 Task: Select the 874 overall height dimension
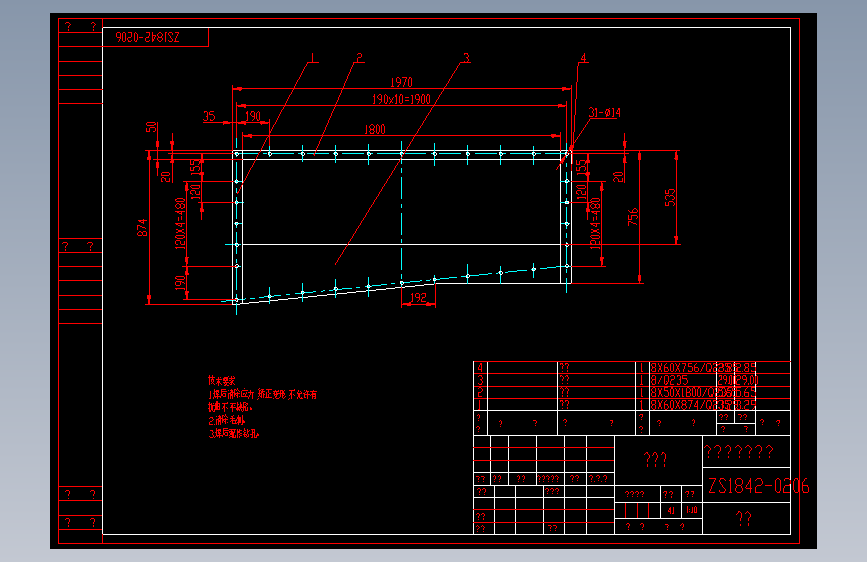point(142,228)
